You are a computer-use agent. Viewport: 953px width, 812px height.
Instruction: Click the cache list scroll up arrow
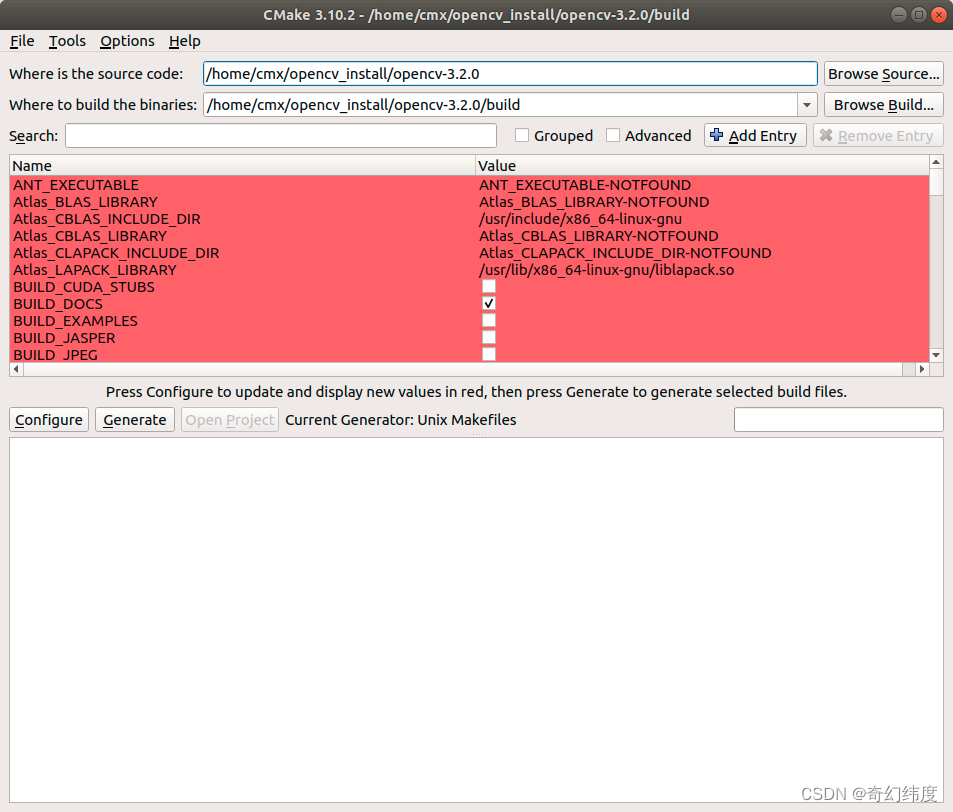(x=936, y=162)
